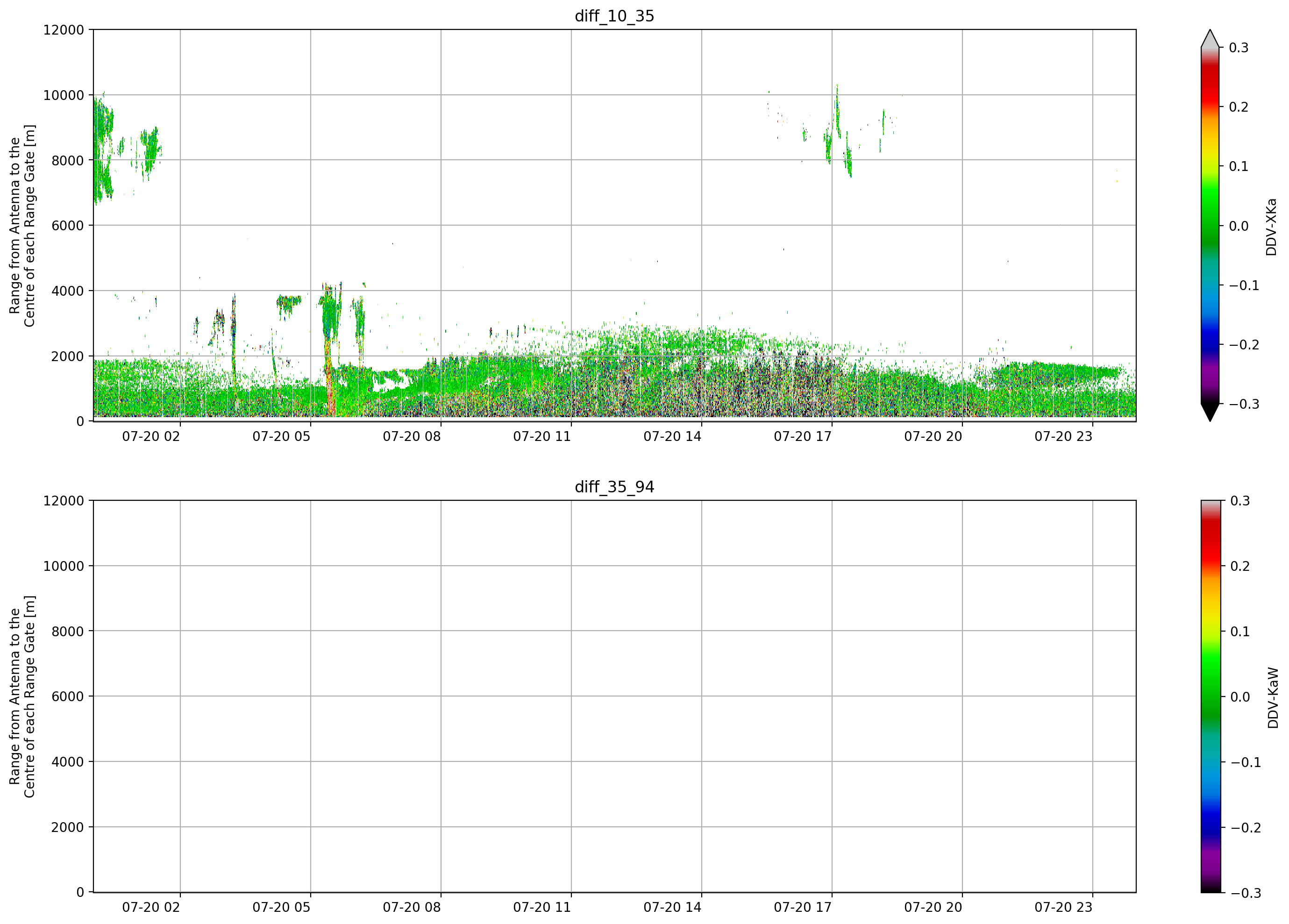Click '07-20 14' tick under diff_35_94 plot
The width and height of the screenshot is (1289, 924).
pos(672,908)
